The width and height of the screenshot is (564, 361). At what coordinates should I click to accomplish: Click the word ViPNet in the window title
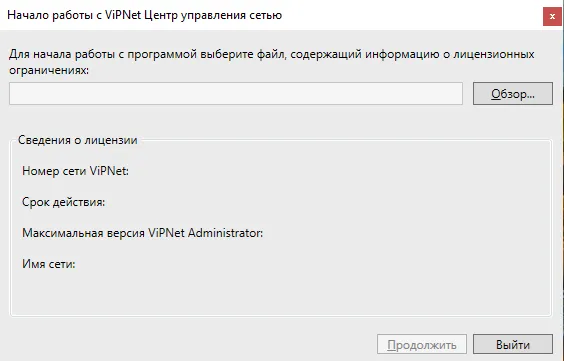pyautogui.click(x=123, y=15)
